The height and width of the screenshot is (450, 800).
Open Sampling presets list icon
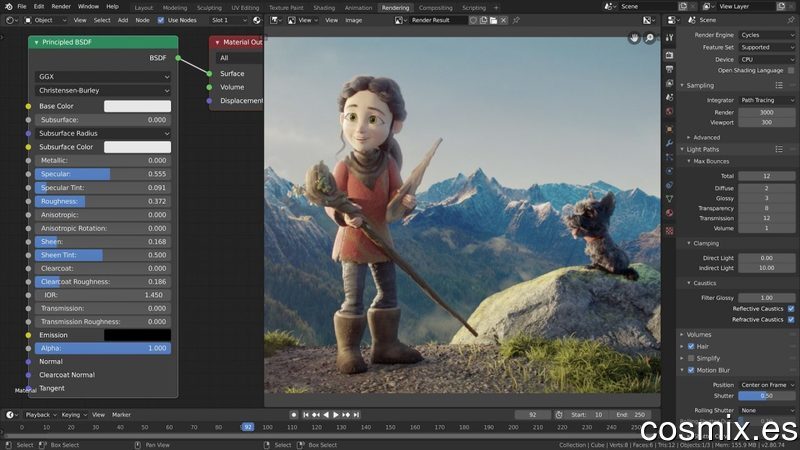779,85
